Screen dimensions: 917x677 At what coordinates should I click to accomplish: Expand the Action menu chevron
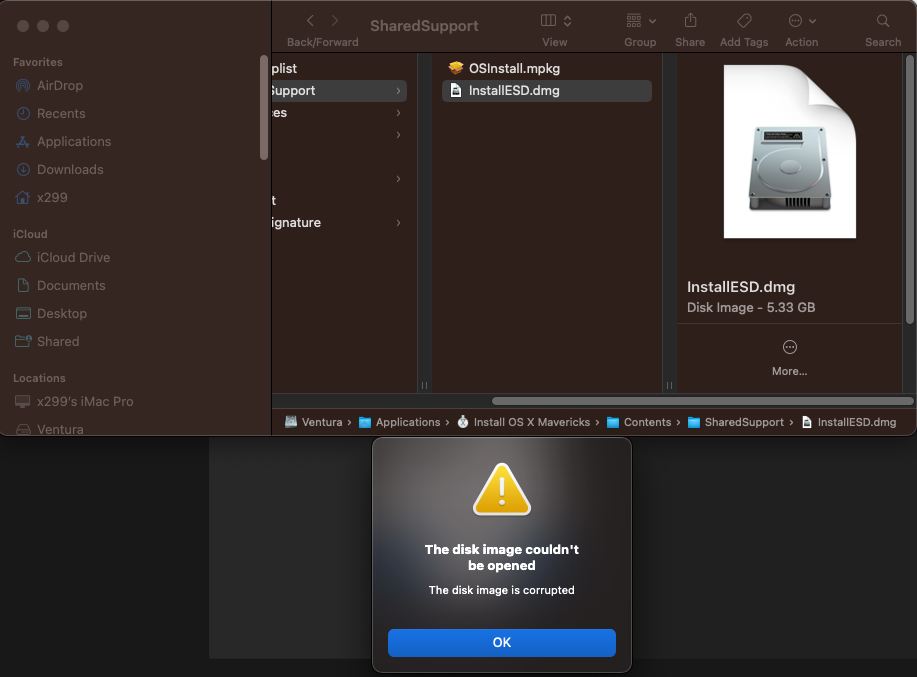click(x=812, y=21)
